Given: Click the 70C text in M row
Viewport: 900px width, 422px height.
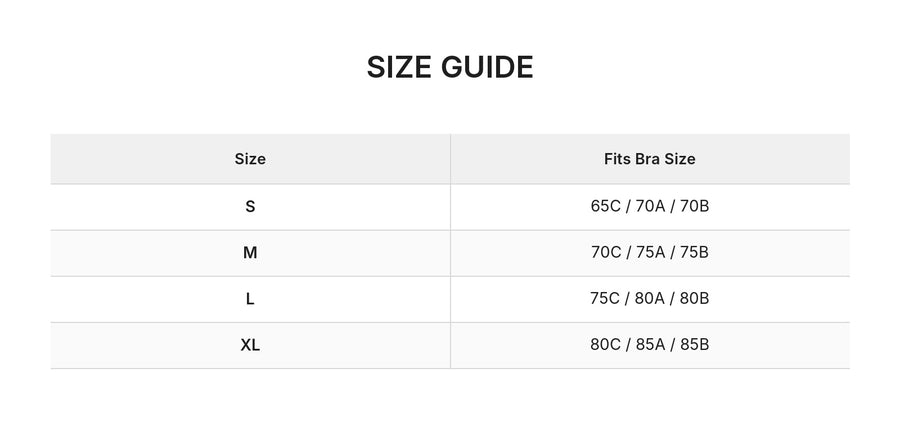Looking at the screenshot, I should (606, 252).
